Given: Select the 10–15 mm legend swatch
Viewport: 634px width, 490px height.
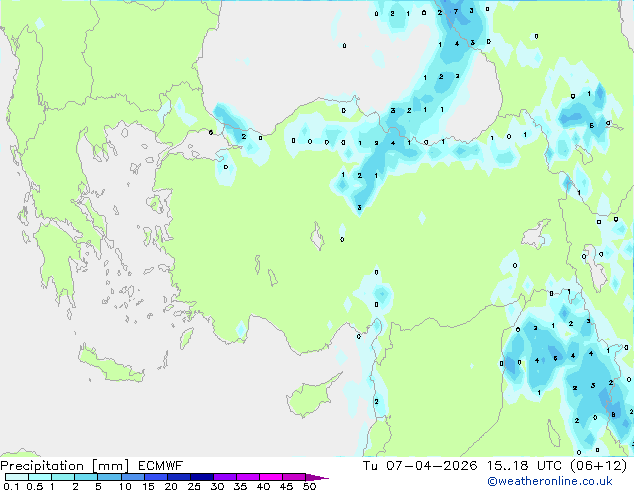Looking at the screenshot, I should coord(132,477).
